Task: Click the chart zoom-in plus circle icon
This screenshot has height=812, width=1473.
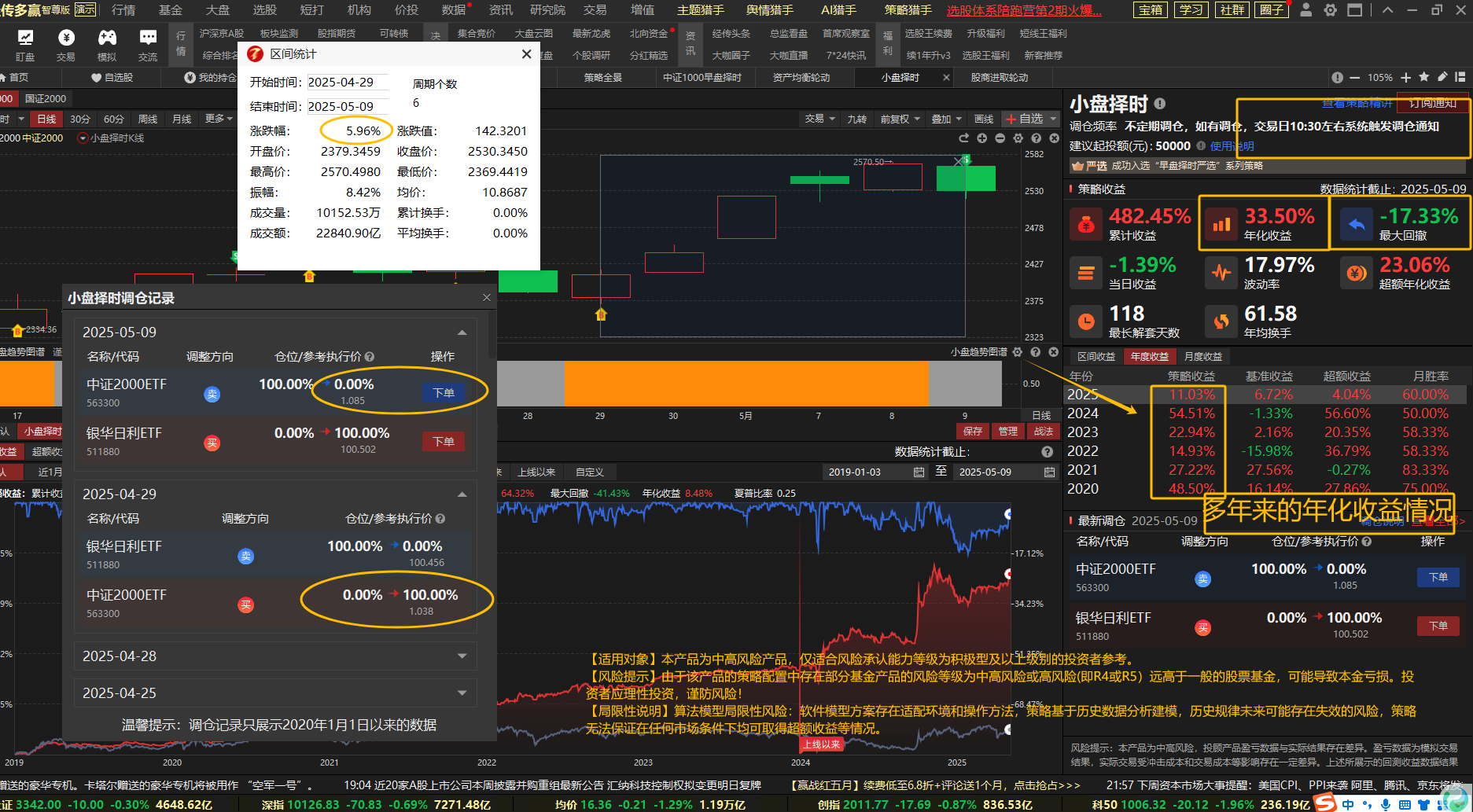Action: tap(981, 138)
